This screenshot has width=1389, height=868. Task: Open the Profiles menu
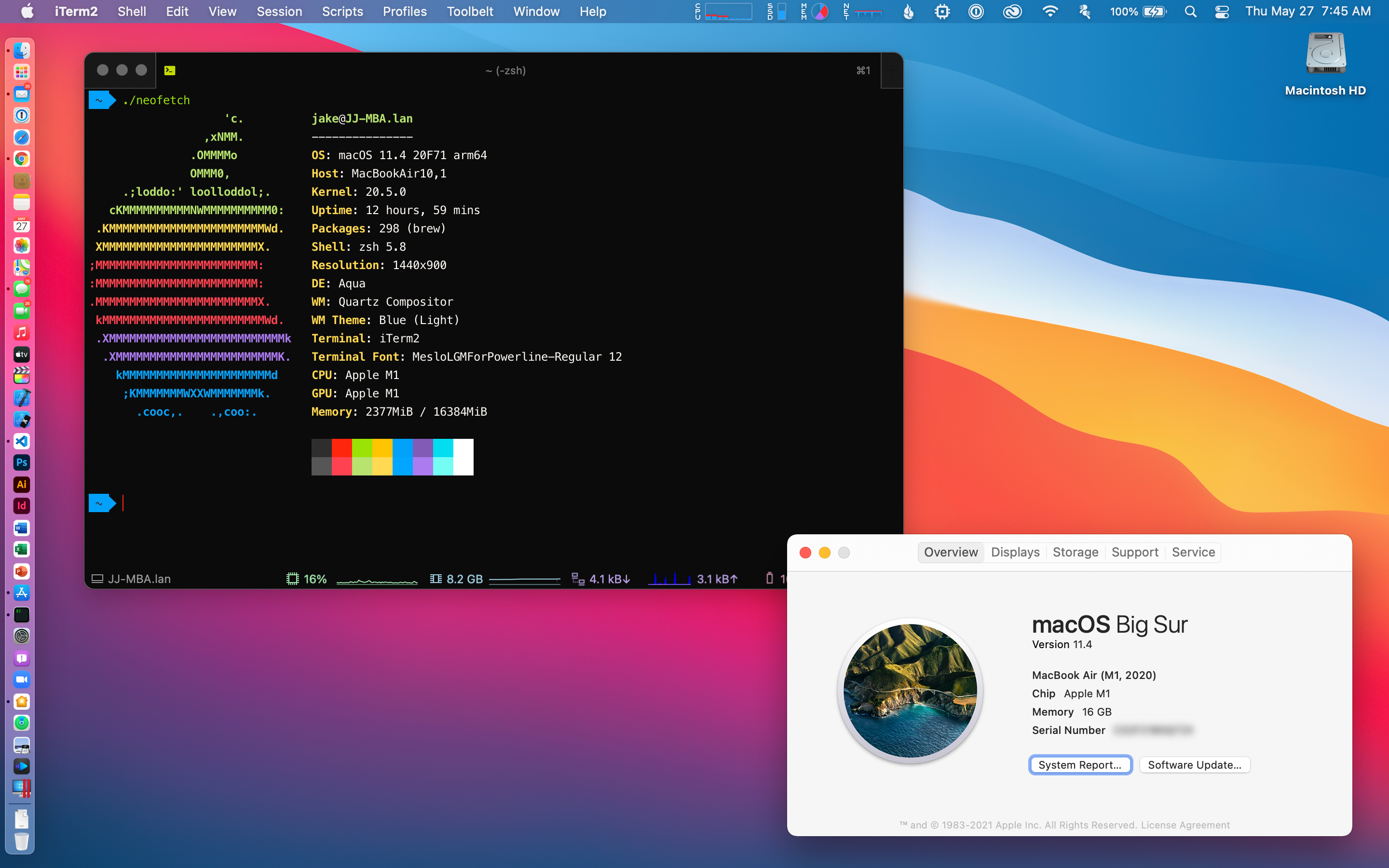pos(405,12)
